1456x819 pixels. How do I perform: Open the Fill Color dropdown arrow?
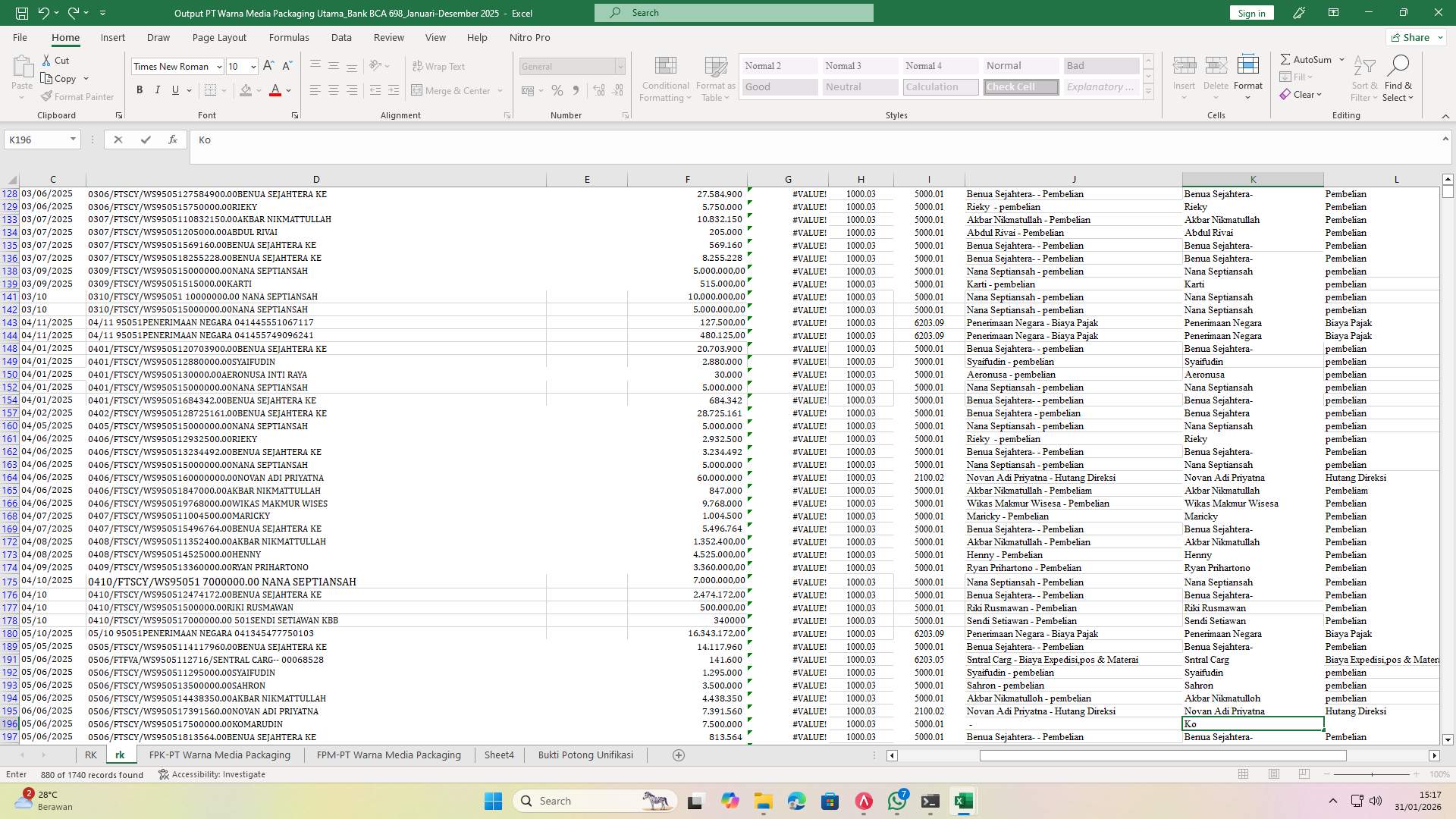257,90
